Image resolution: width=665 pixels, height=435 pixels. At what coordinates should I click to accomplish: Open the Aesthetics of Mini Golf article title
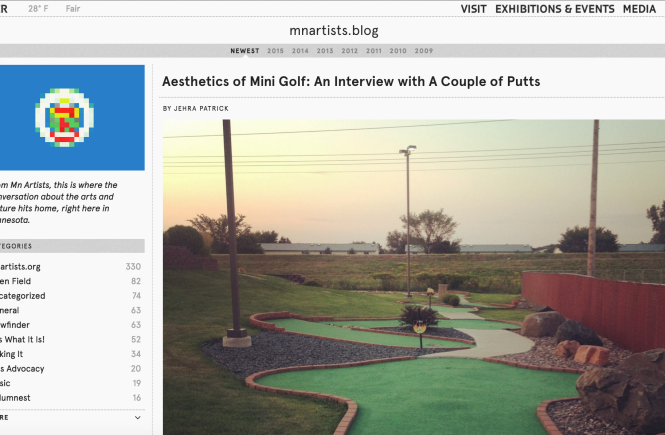pos(351,81)
